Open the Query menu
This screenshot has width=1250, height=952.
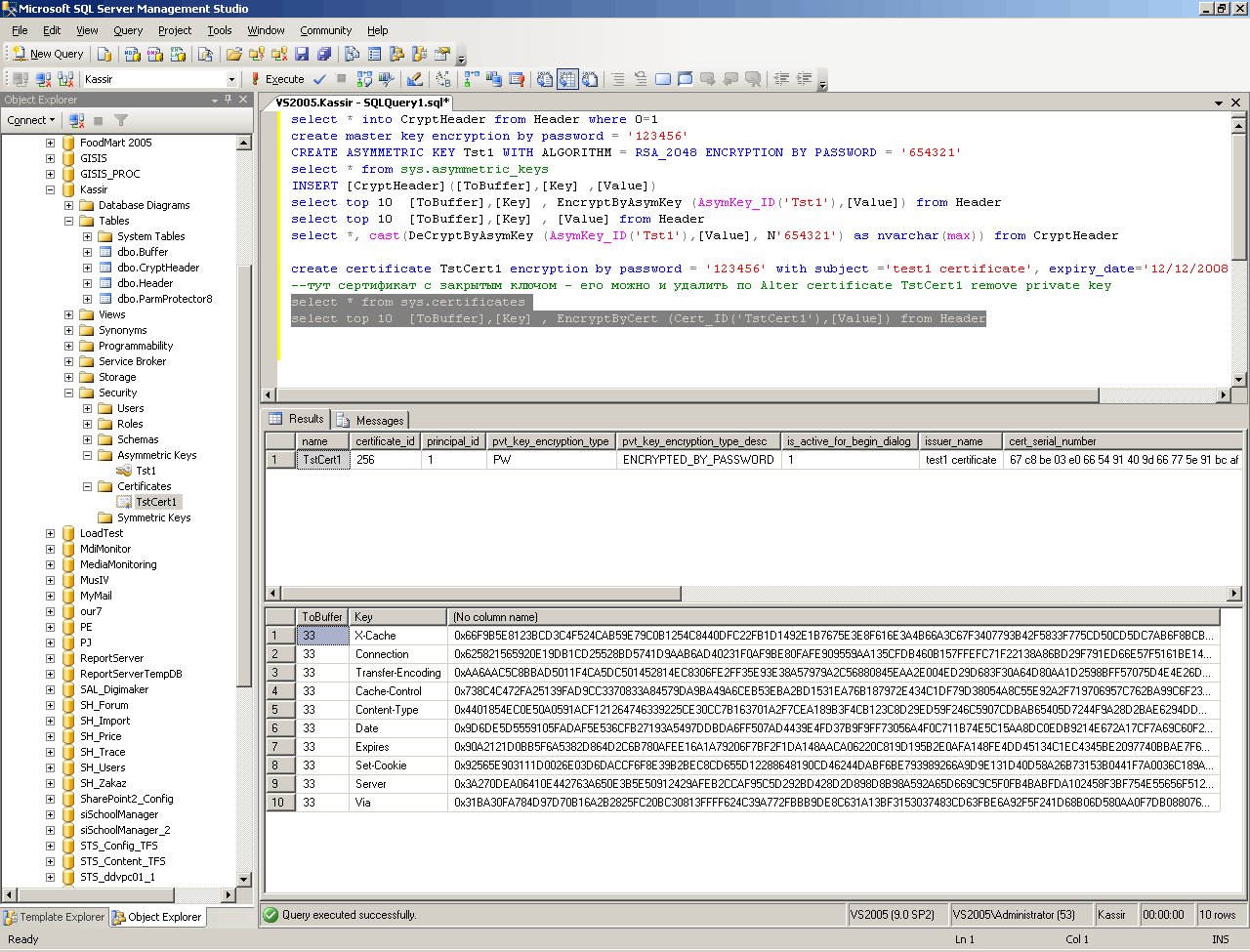click(x=127, y=30)
